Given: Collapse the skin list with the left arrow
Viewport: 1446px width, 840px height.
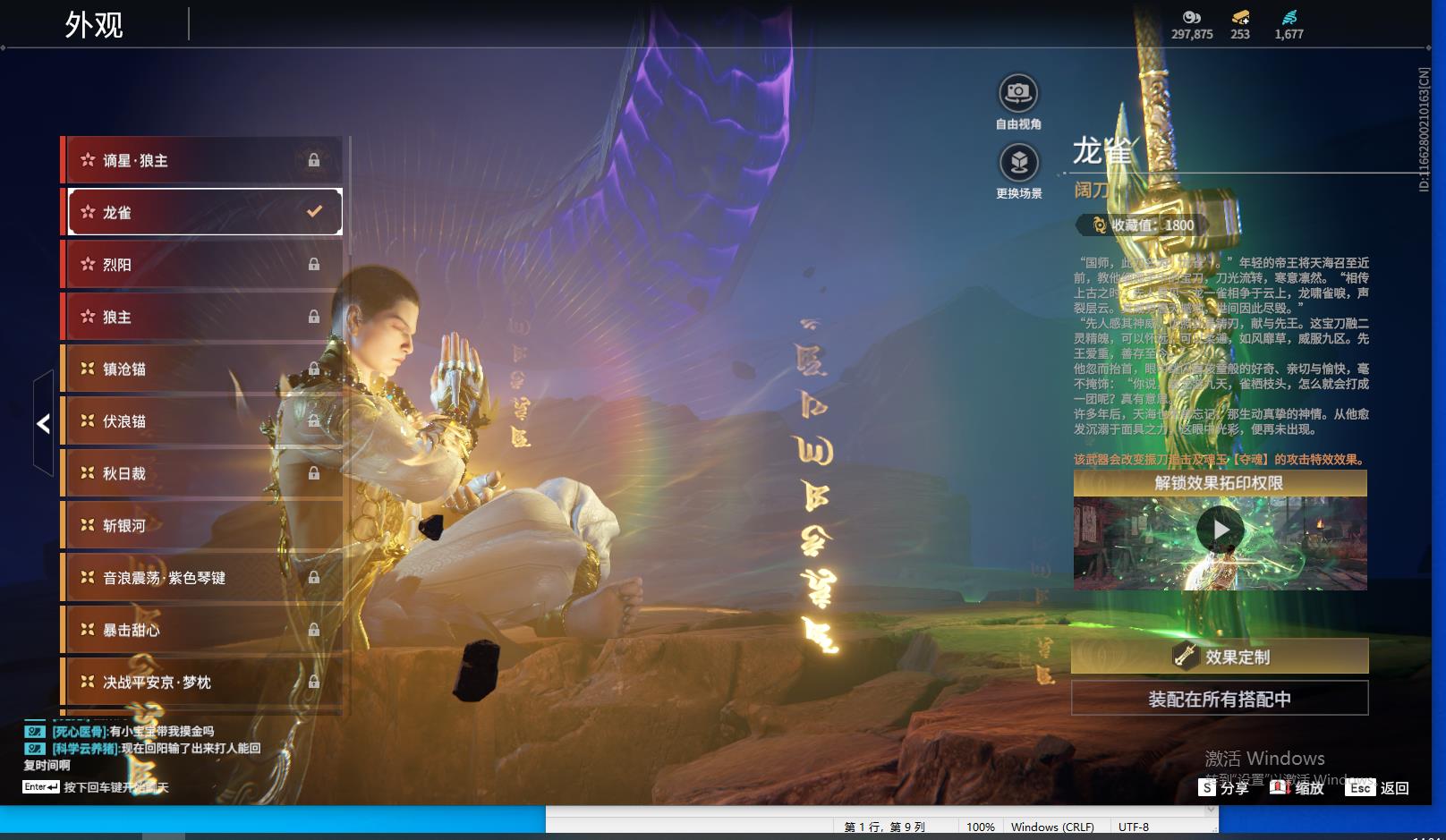Looking at the screenshot, I should click(x=43, y=423).
